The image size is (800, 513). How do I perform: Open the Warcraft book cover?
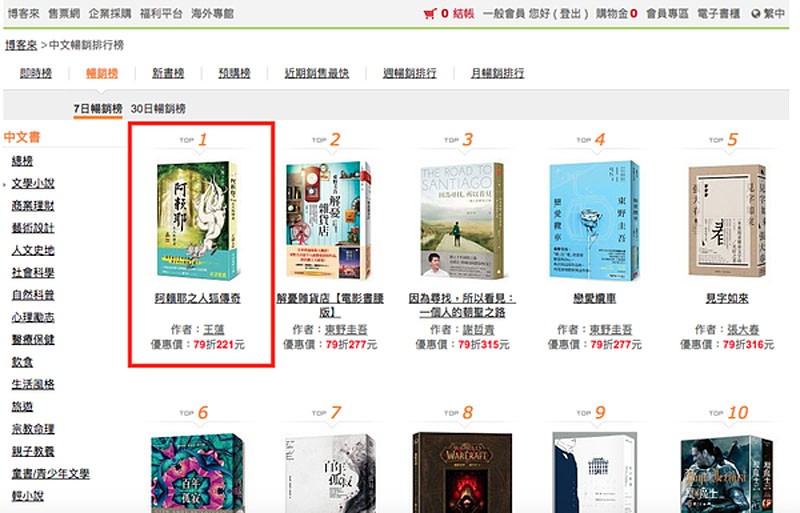[x=462, y=473]
